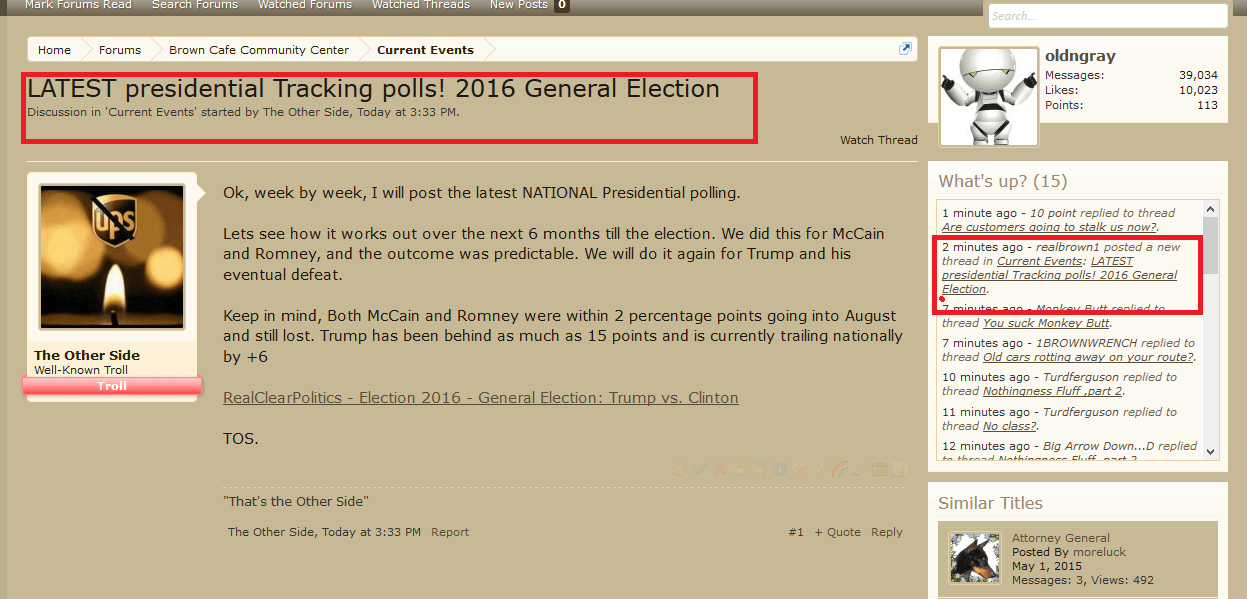Open oldngray's robot avatar image
Viewport: 1247px width, 599px height.
(x=989, y=96)
